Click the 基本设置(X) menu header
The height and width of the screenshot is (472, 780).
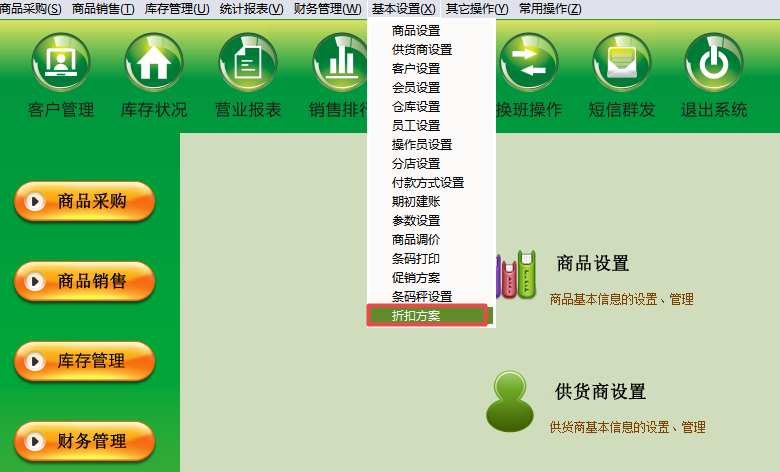click(x=403, y=9)
